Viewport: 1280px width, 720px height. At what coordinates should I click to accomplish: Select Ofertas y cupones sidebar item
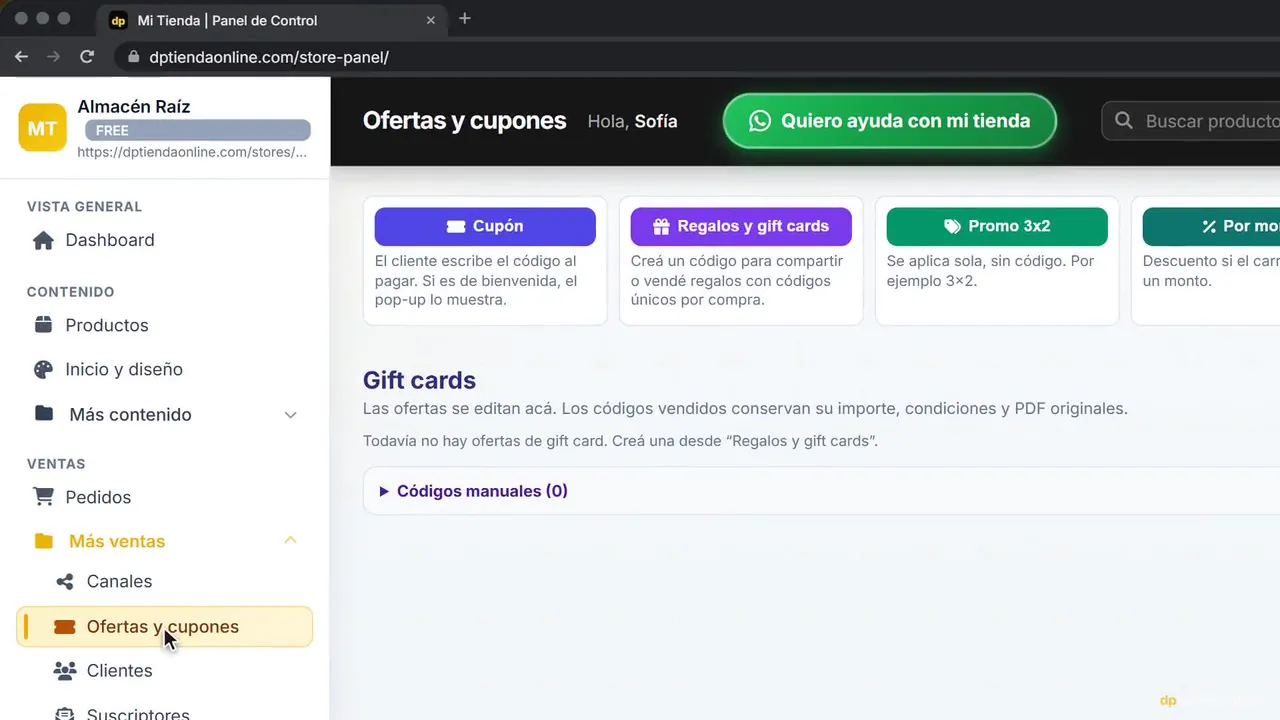tap(165, 627)
